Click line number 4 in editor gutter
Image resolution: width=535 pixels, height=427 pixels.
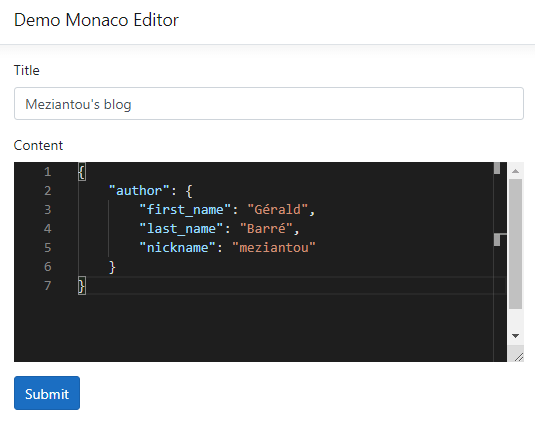47,228
